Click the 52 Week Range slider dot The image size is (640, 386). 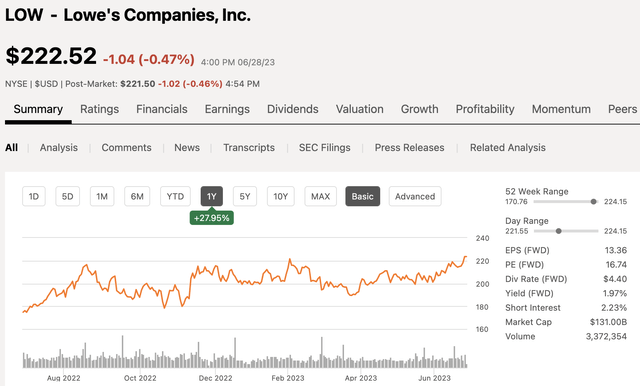(x=593, y=202)
